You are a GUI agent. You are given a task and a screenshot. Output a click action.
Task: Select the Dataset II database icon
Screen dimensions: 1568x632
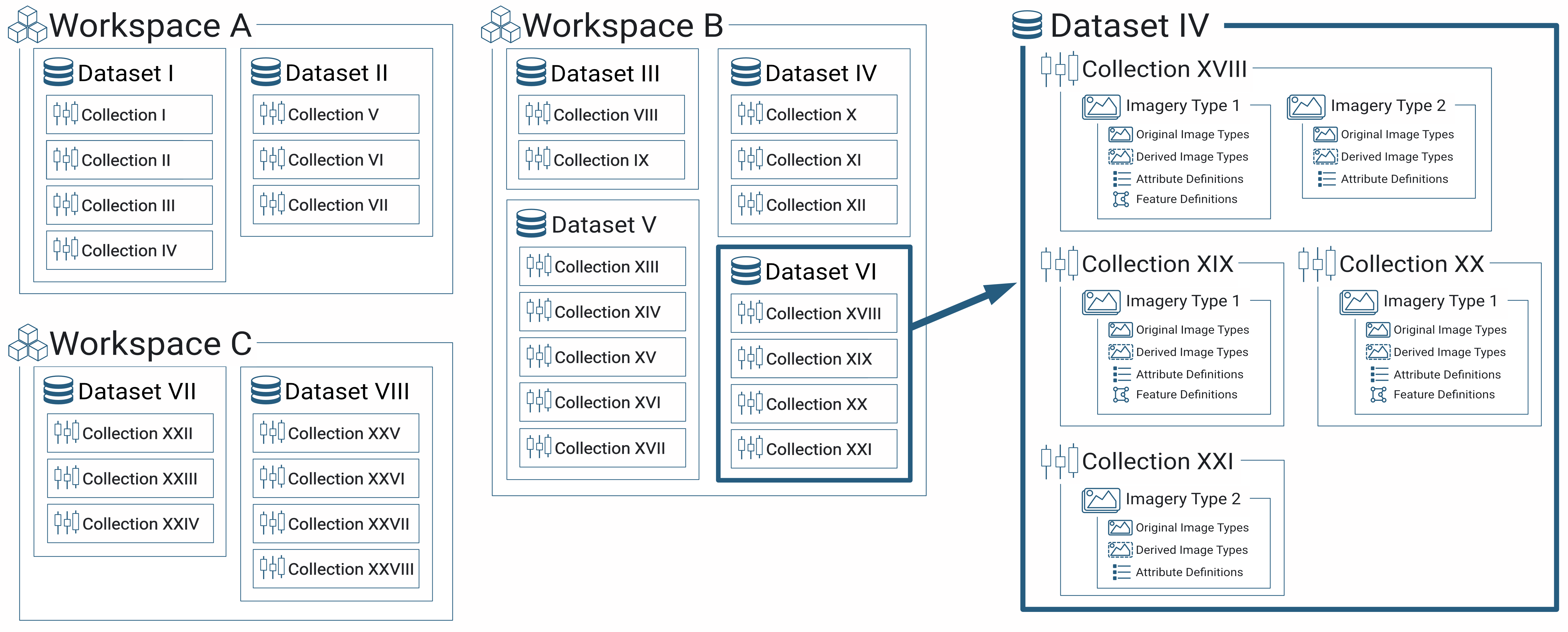coord(266,72)
